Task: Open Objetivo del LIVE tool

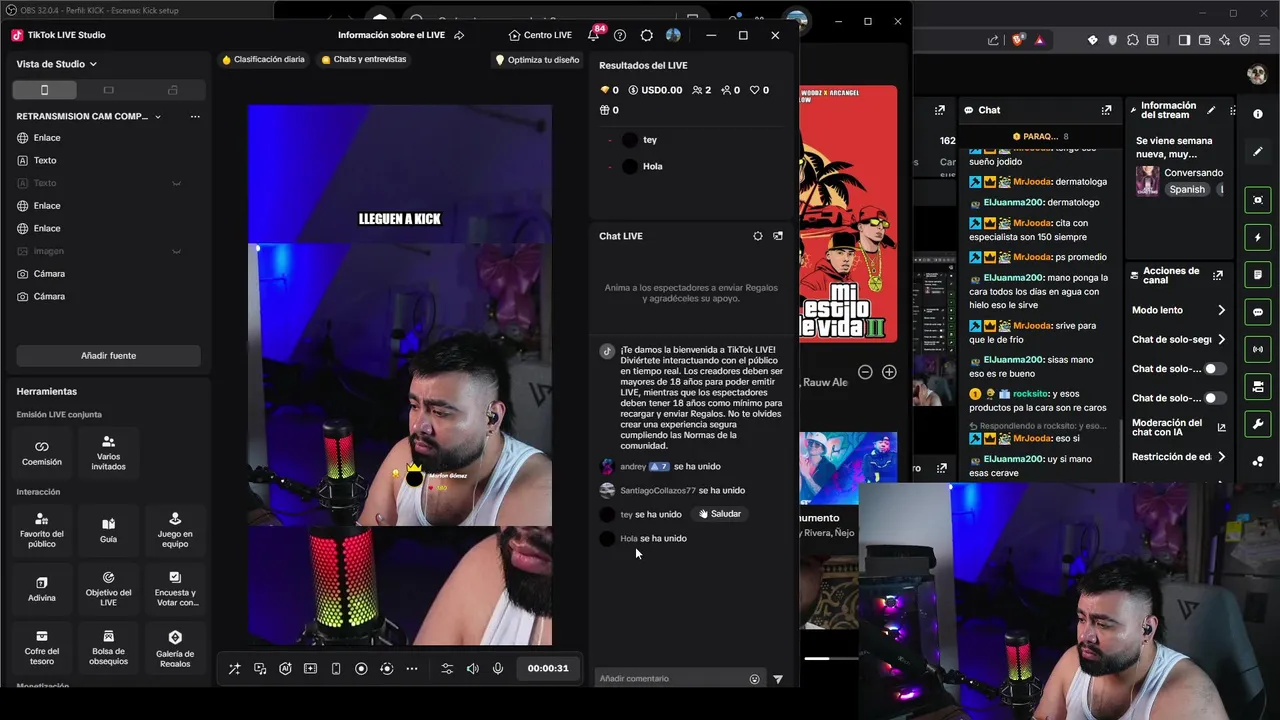Action: tap(108, 590)
